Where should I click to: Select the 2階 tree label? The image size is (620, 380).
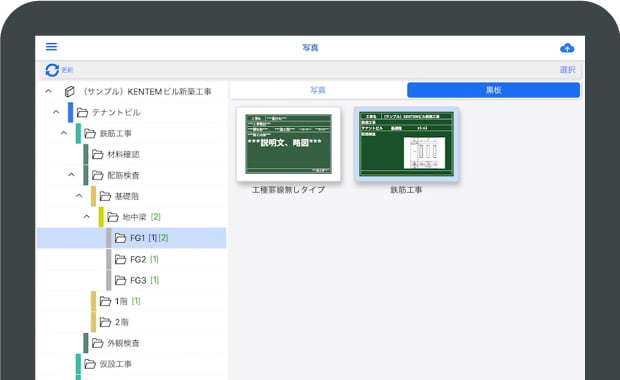121,322
